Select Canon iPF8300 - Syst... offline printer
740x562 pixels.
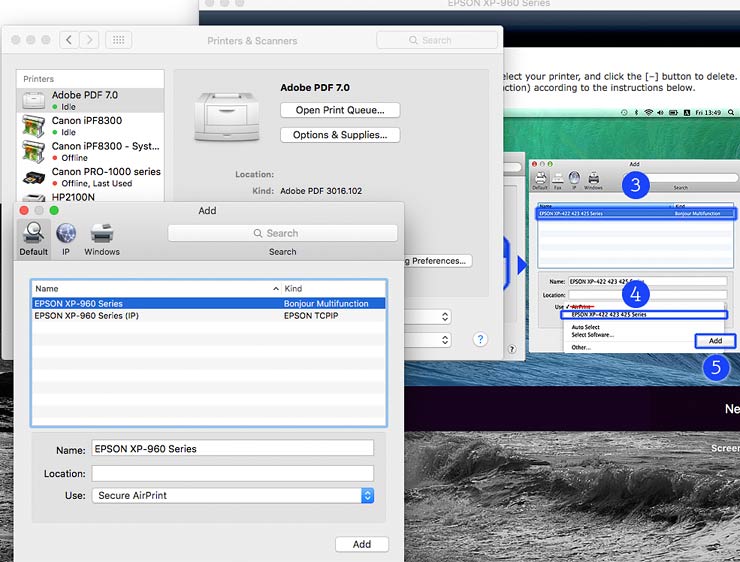click(x=91, y=151)
